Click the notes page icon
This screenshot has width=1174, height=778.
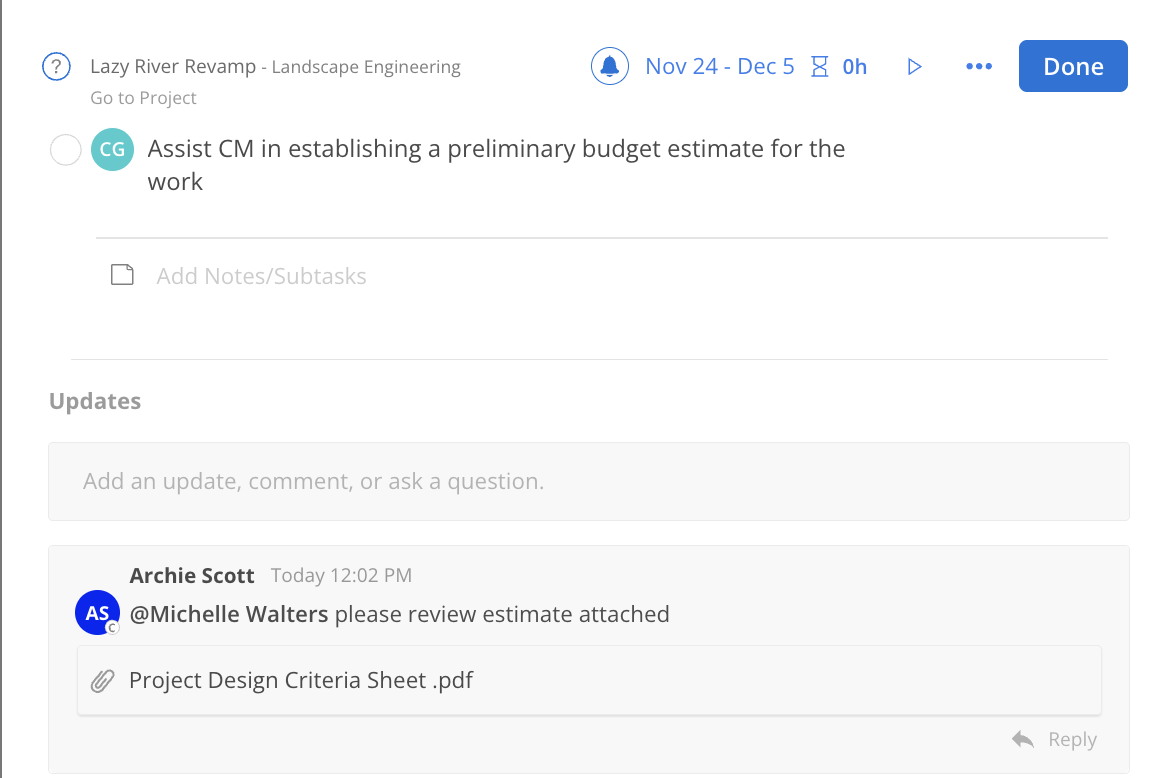click(122, 275)
